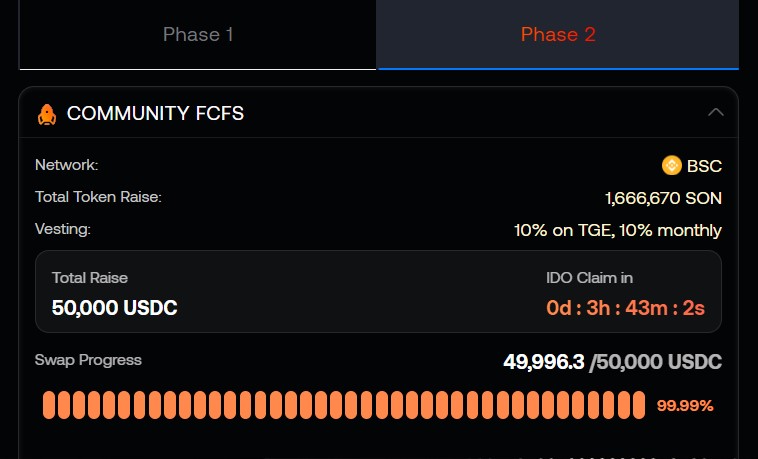Click the Total Raise label
This screenshot has height=459, width=758.
coord(90,278)
